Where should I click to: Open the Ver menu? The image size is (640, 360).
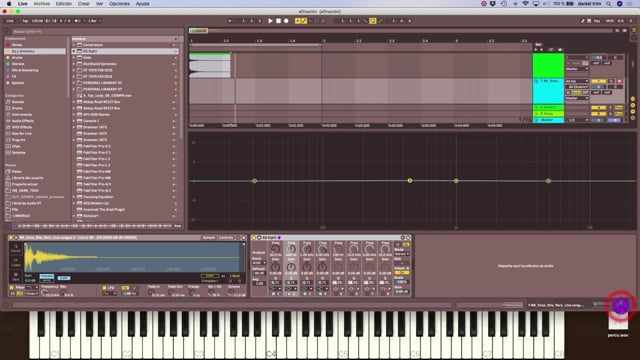pyautogui.click(x=99, y=4)
